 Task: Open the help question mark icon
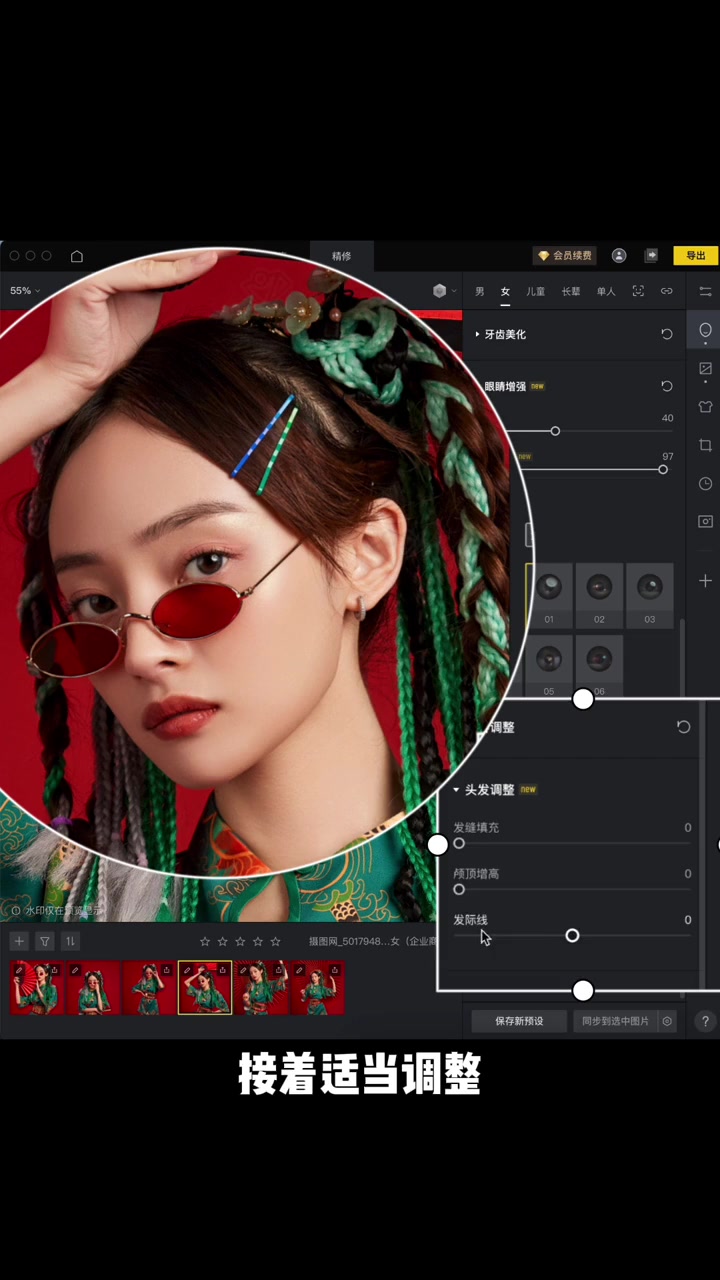pyautogui.click(x=705, y=1021)
